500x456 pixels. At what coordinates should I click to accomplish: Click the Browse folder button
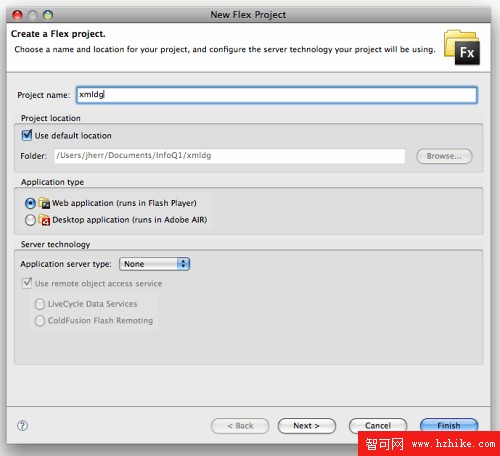tap(444, 156)
